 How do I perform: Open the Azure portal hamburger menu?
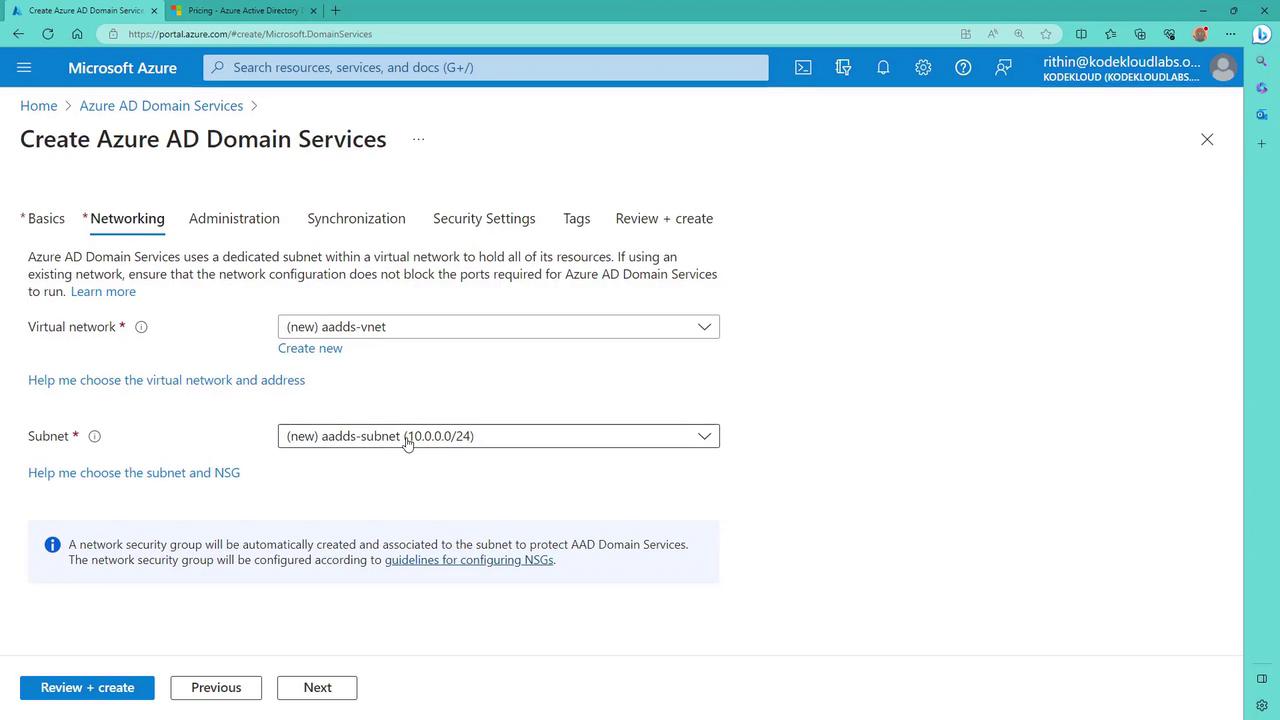pyautogui.click(x=24, y=67)
